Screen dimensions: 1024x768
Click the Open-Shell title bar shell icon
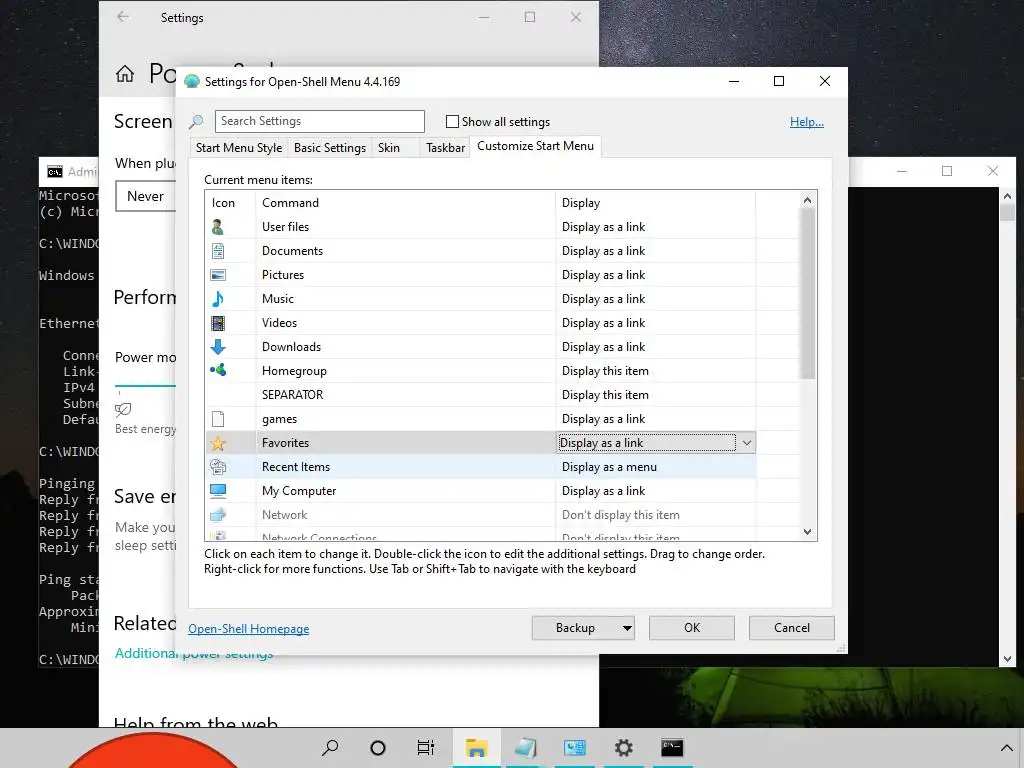point(191,82)
